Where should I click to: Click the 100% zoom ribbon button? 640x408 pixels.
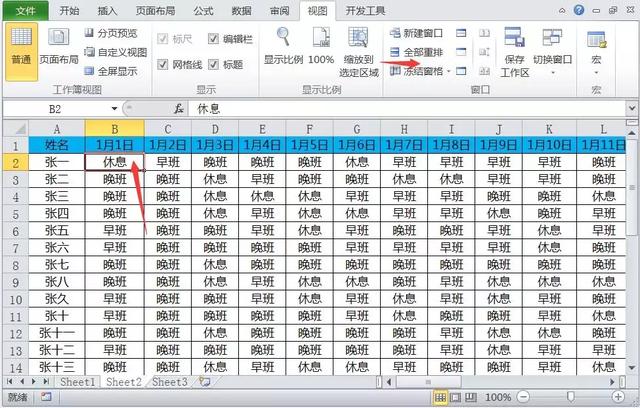(x=321, y=46)
